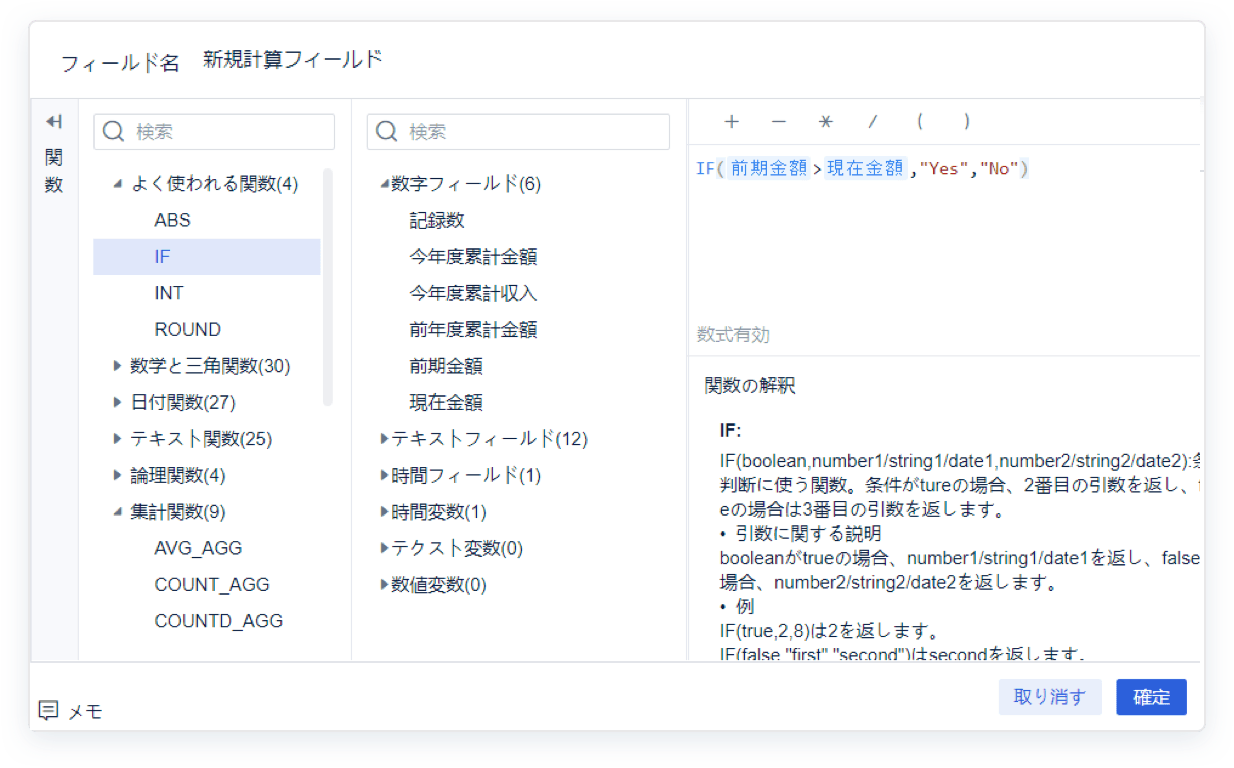Screen dimensions: 1234x768
Task: Insert the division slash operator
Action: coord(873,122)
